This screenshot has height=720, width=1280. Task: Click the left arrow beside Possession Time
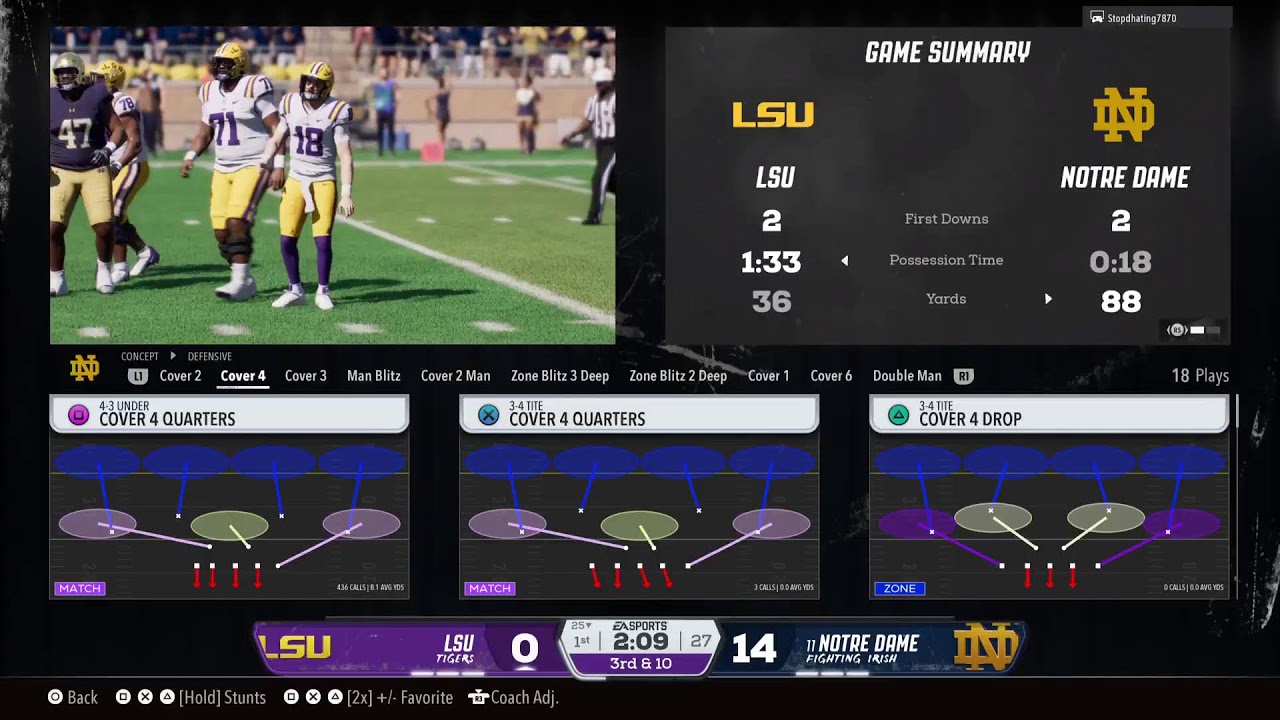coord(844,260)
